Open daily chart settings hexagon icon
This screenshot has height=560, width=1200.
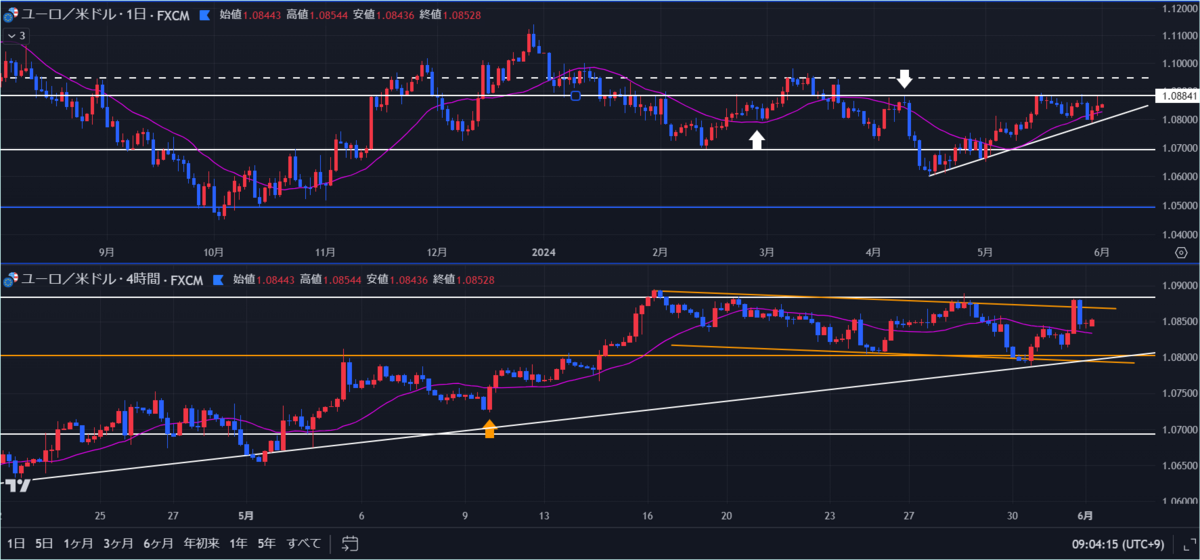click(x=1181, y=251)
